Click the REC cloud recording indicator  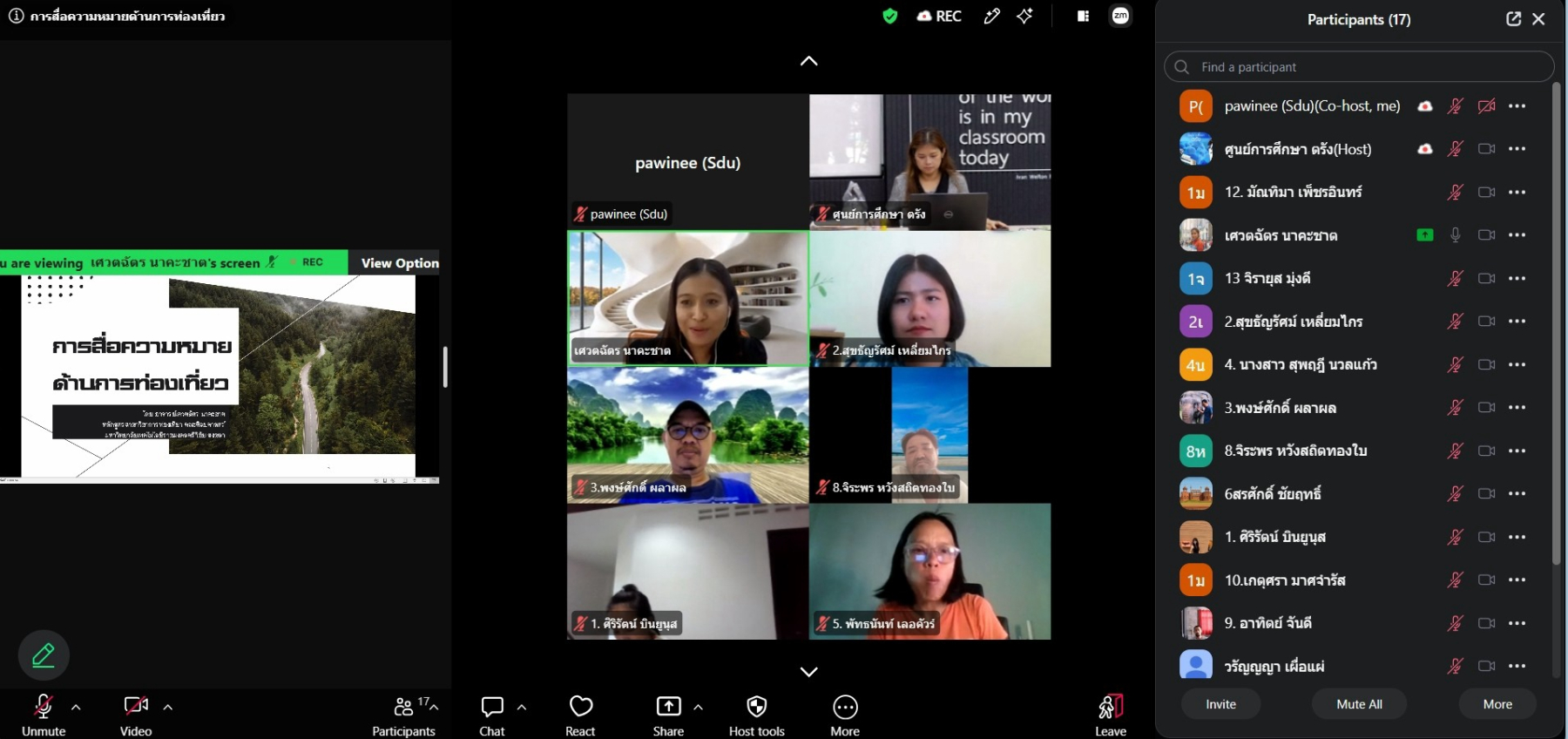pyautogui.click(x=939, y=16)
